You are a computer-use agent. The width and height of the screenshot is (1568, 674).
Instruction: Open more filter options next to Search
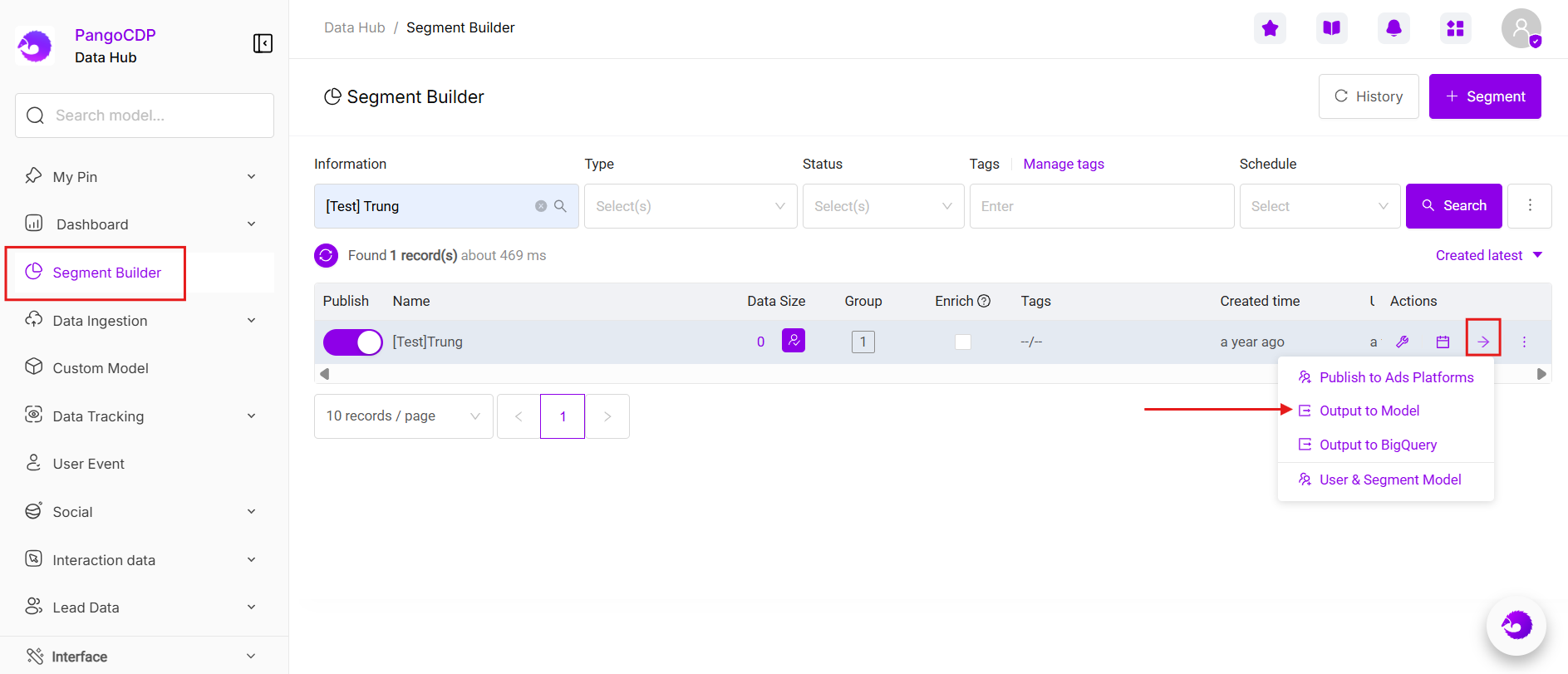(1530, 206)
